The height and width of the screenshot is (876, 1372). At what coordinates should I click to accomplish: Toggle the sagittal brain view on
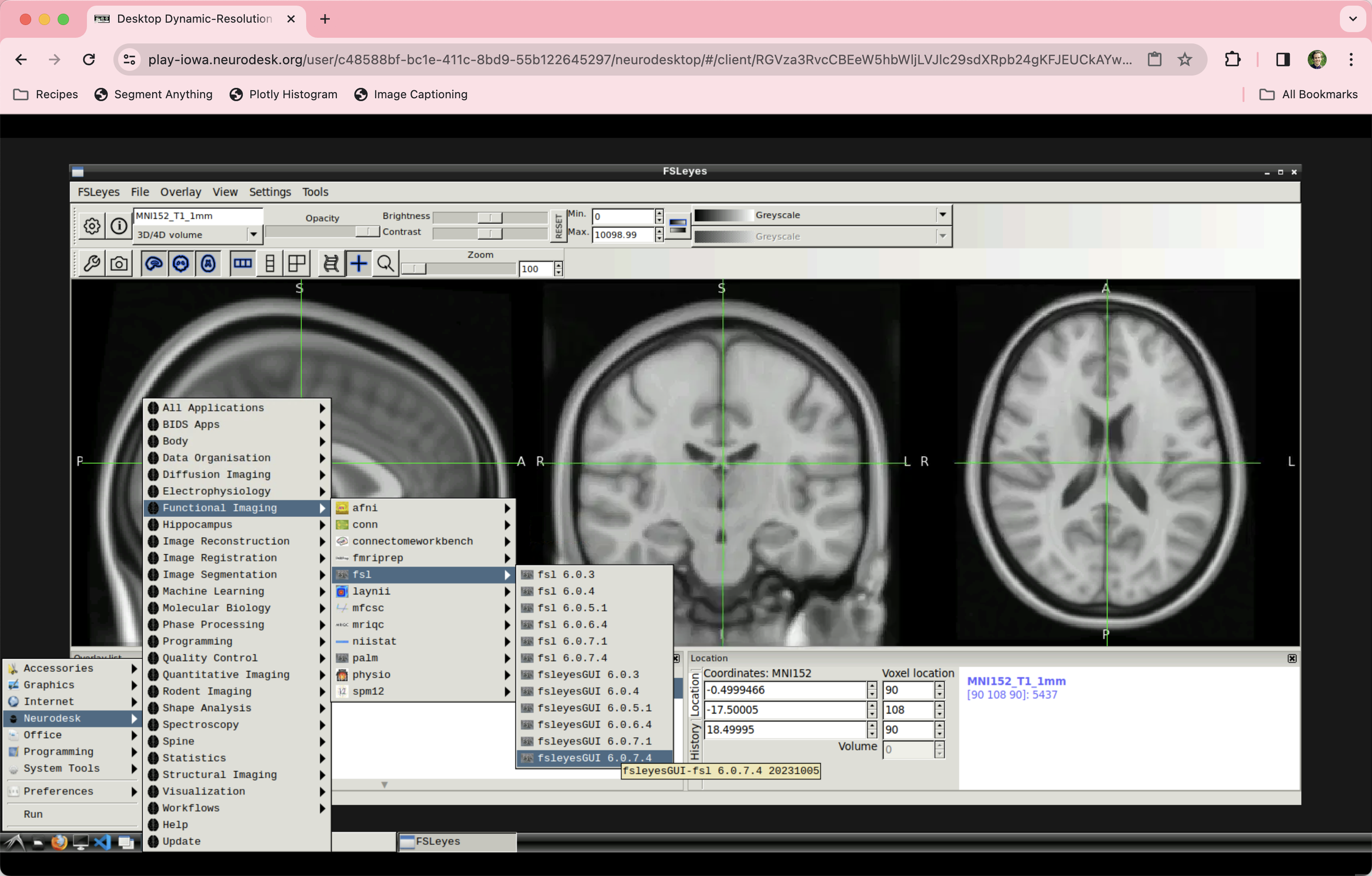tap(154, 264)
